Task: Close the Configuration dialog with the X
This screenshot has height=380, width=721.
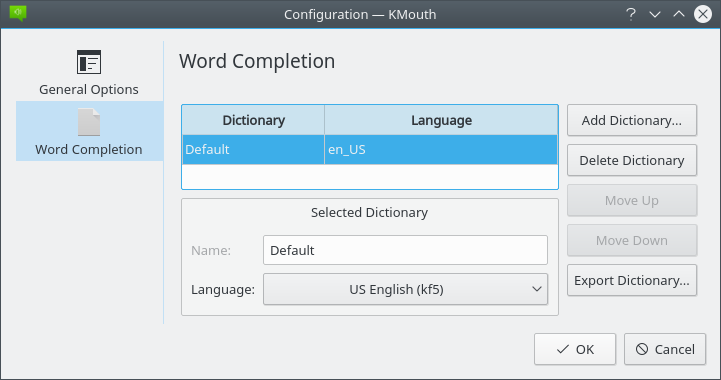Action: click(x=703, y=14)
